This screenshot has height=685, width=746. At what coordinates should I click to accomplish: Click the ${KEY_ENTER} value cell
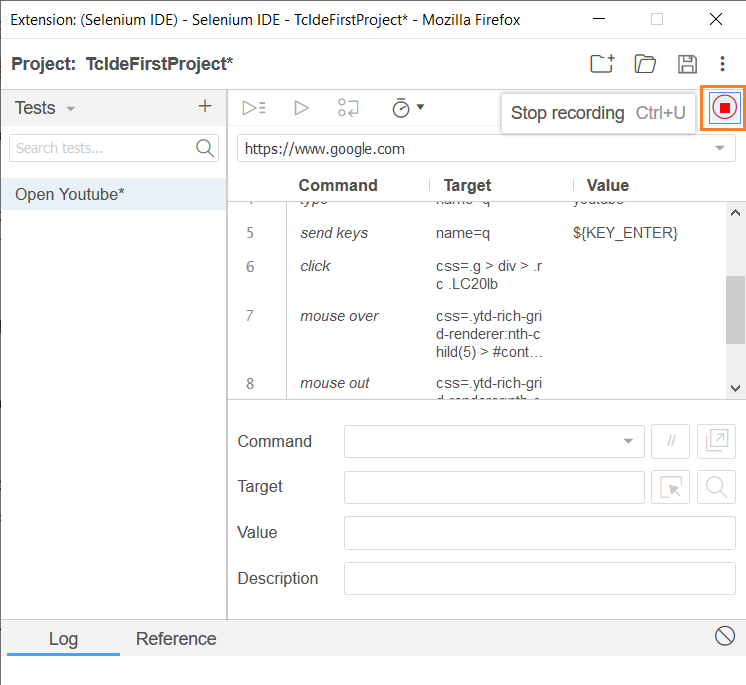tap(625, 233)
